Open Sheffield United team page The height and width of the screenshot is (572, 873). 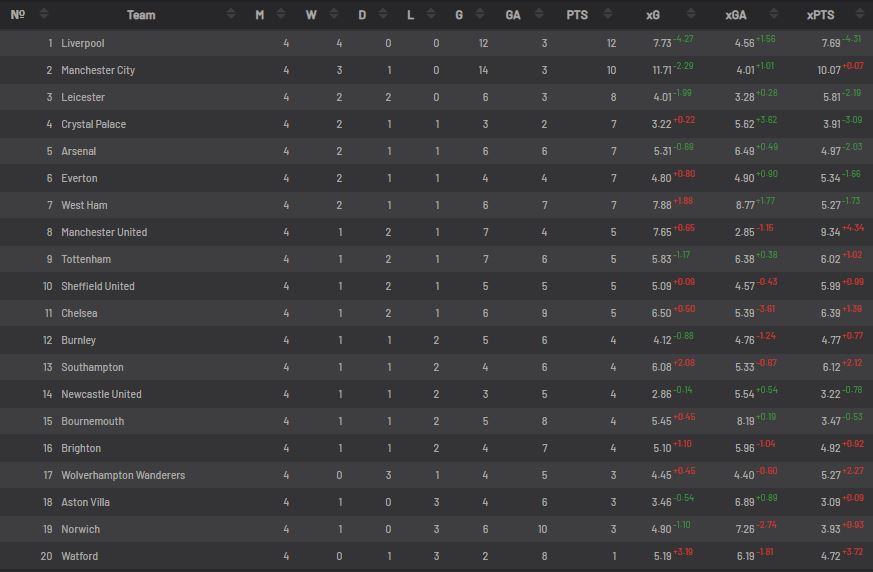(98, 286)
